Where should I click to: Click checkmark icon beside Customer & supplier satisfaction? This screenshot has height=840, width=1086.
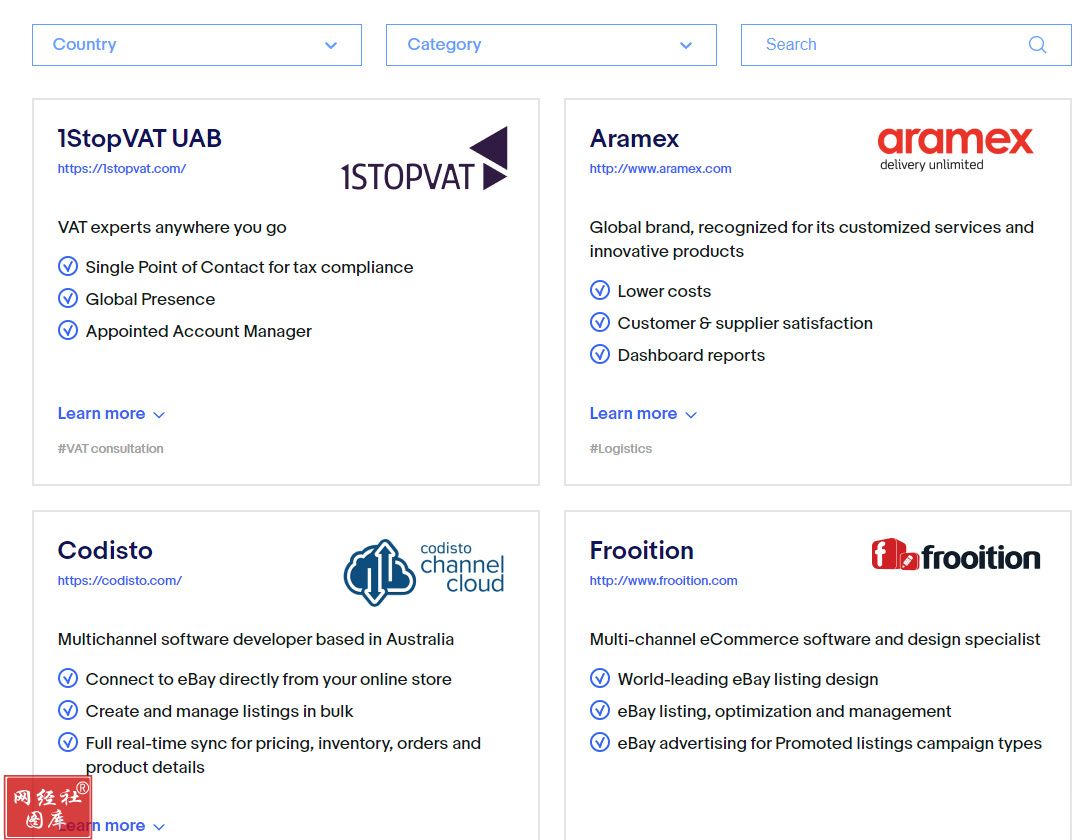coord(600,322)
